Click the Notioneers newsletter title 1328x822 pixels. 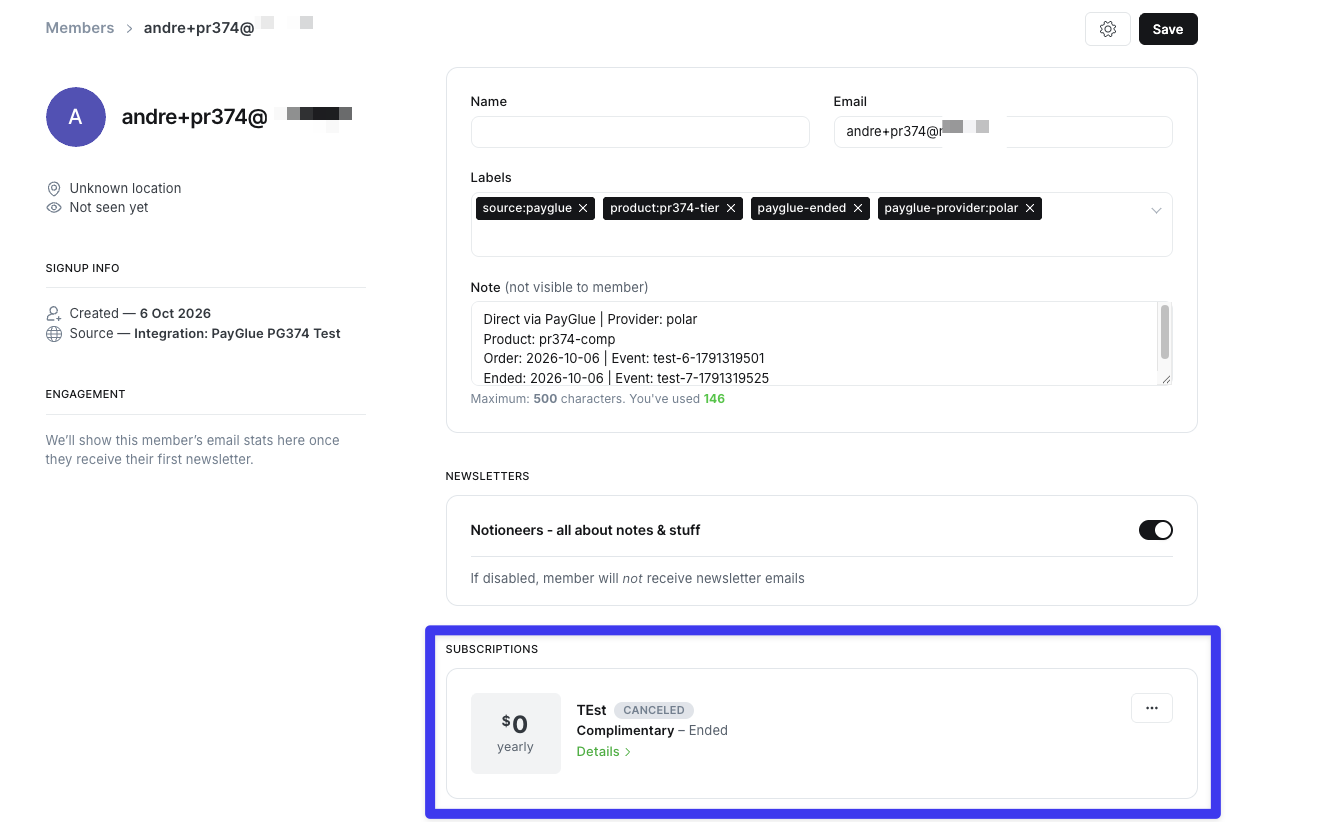[x=585, y=530]
